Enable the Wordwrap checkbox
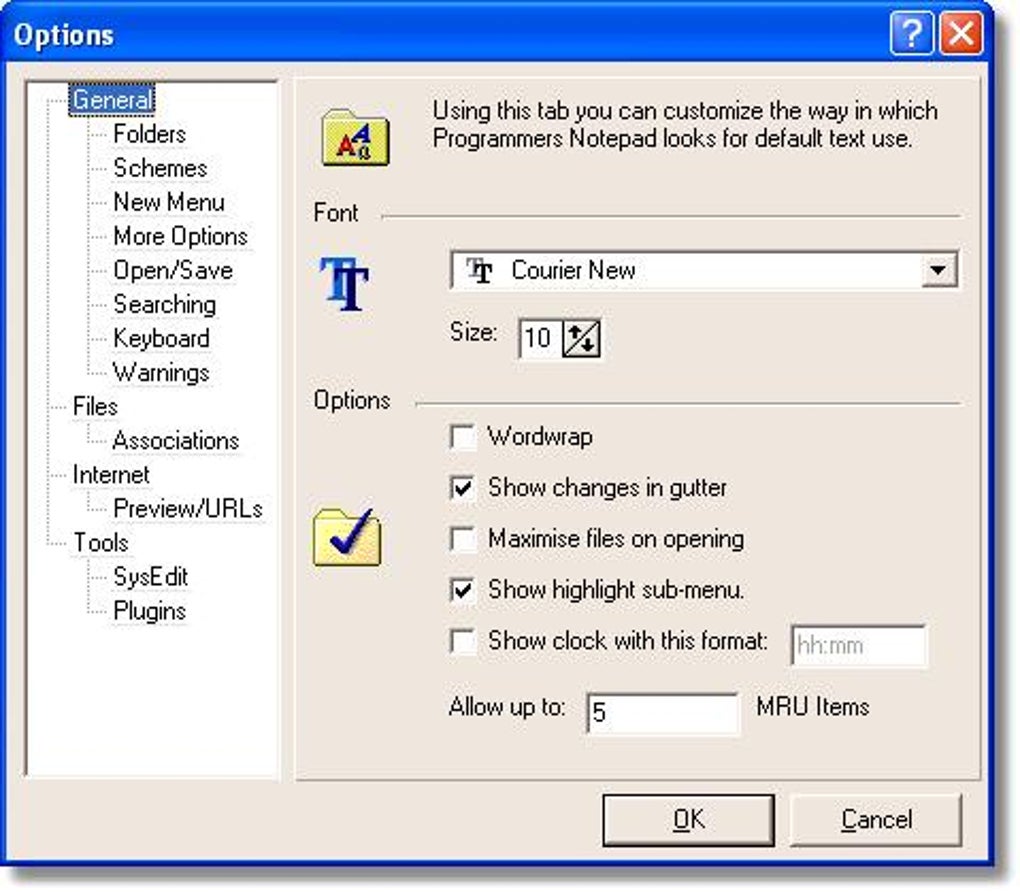Image resolution: width=1020 pixels, height=892 pixels. coord(463,437)
